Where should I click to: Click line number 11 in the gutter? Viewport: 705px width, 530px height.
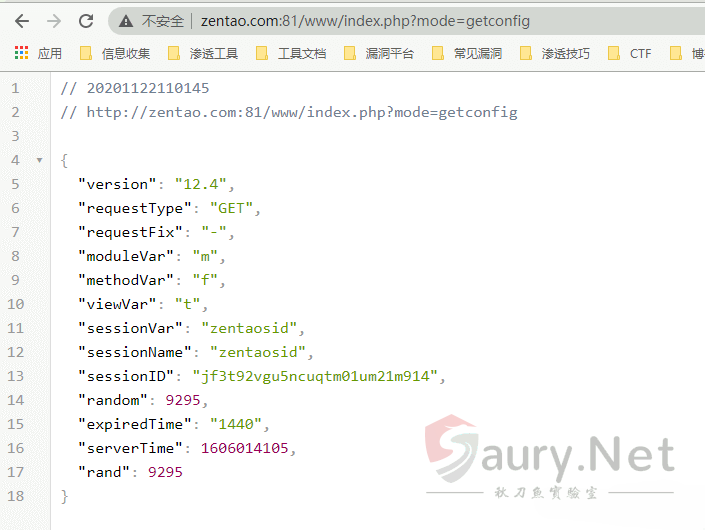(15, 328)
